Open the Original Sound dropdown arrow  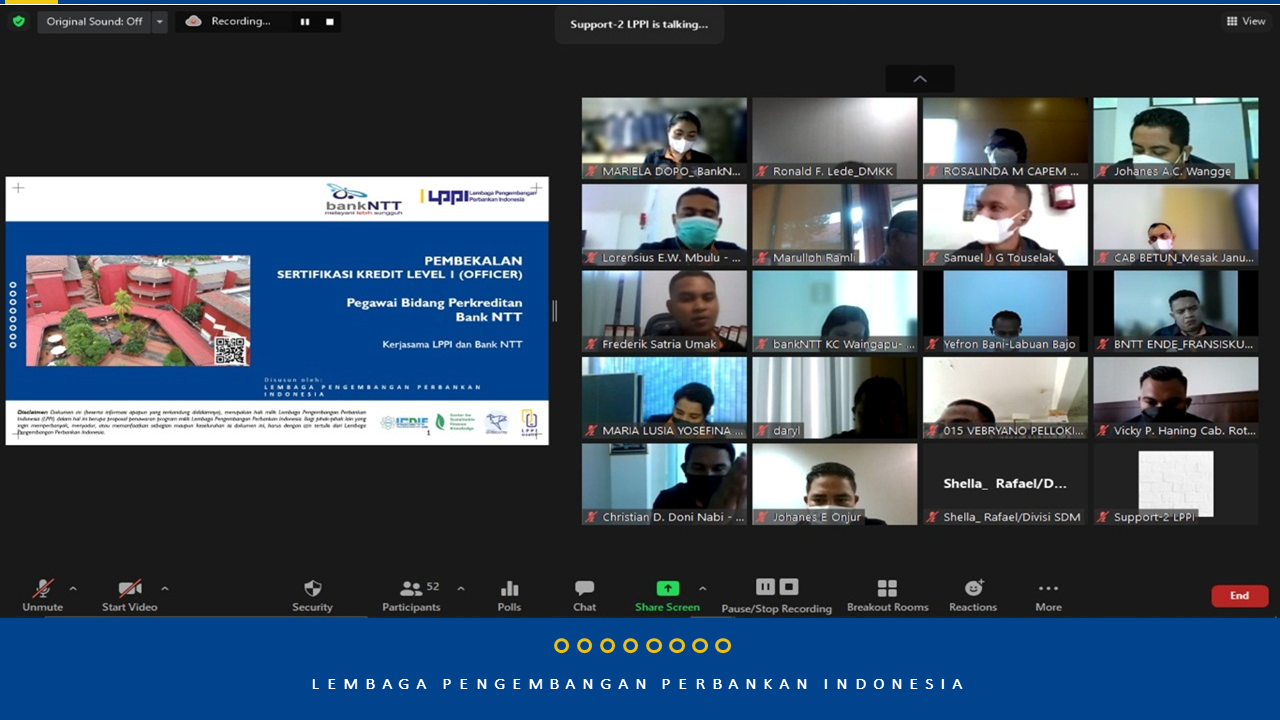160,21
